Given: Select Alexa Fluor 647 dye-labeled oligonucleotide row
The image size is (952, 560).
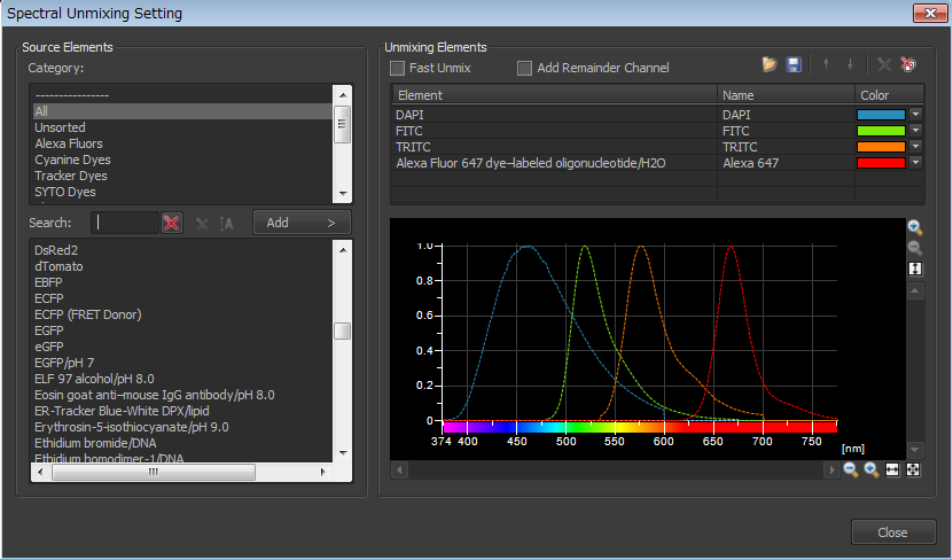Looking at the screenshot, I should 658,163.
